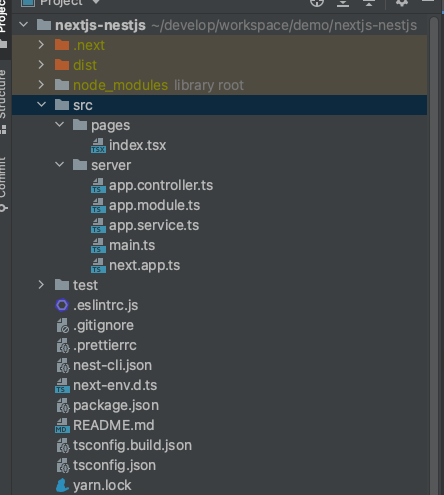Click the TS icon of app.service.ts
The height and width of the screenshot is (495, 444).
[98, 226]
